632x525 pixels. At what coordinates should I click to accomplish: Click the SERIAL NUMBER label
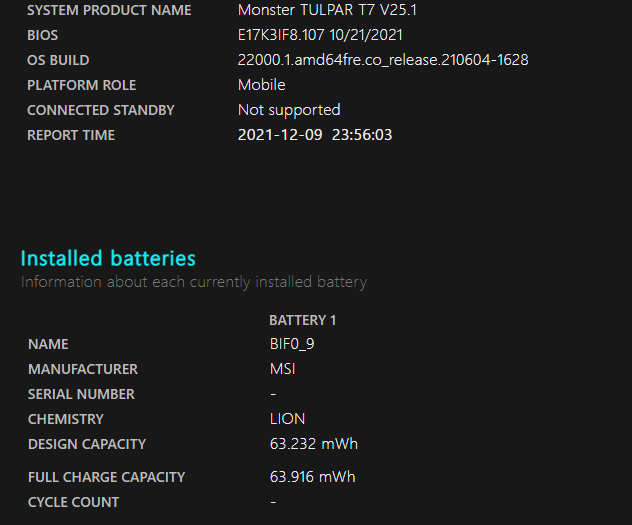click(81, 394)
